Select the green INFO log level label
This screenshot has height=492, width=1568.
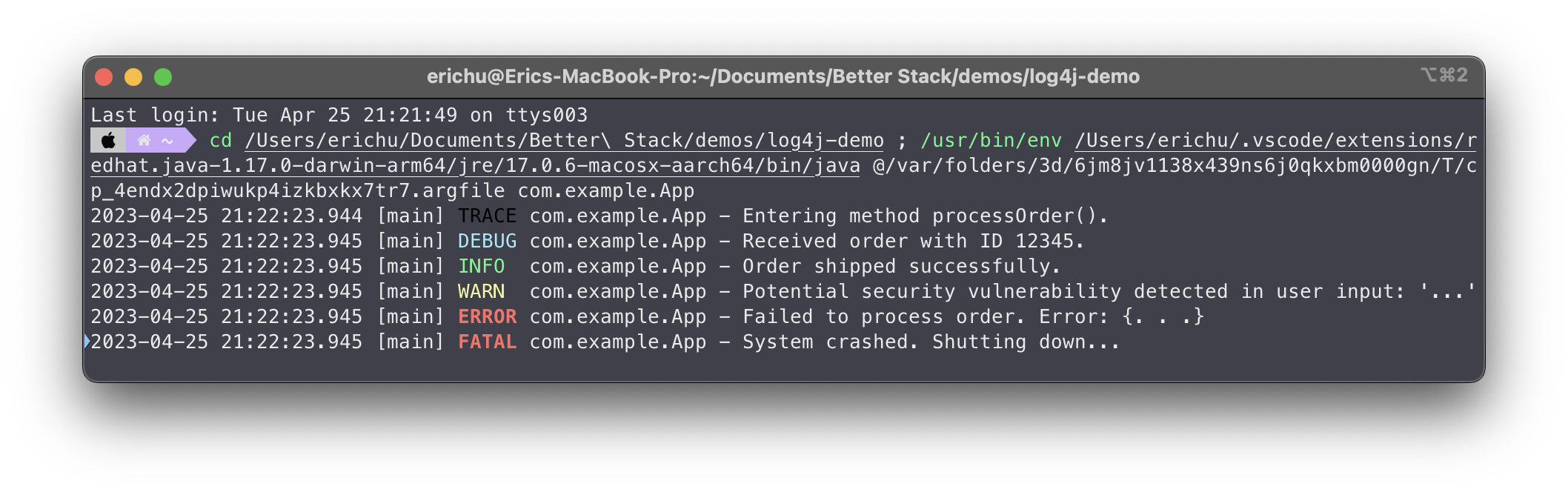pos(481,267)
